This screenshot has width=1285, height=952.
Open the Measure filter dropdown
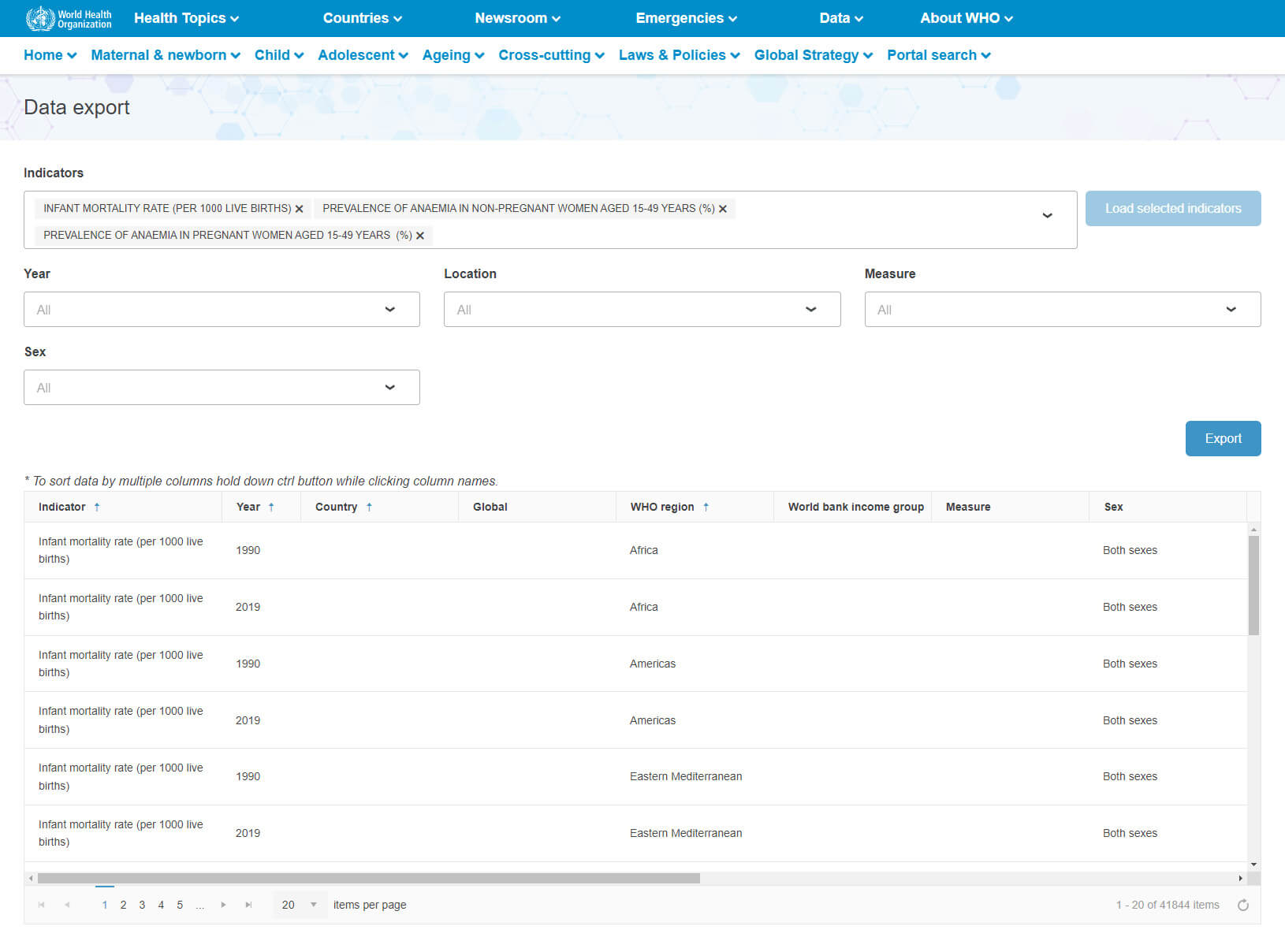1063,310
